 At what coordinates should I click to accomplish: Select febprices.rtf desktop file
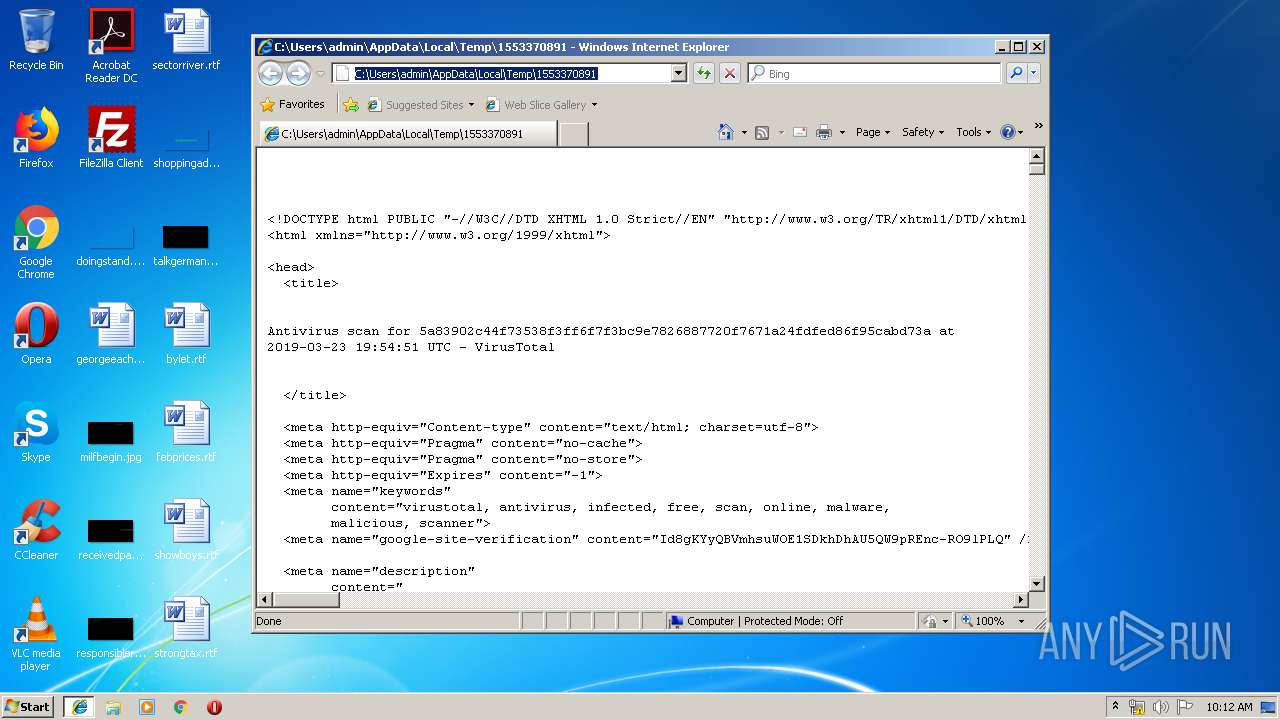[186, 432]
